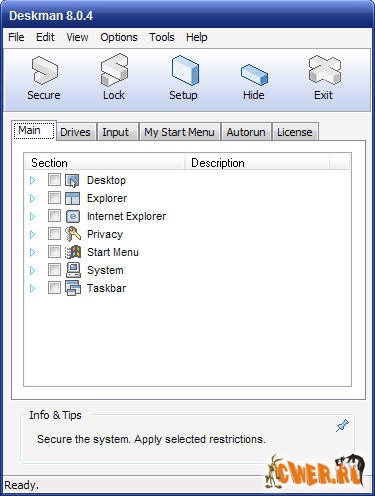Image resolution: width=375 pixels, height=496 pixels.
Task: Open the License tab
Action: [295, 132]
